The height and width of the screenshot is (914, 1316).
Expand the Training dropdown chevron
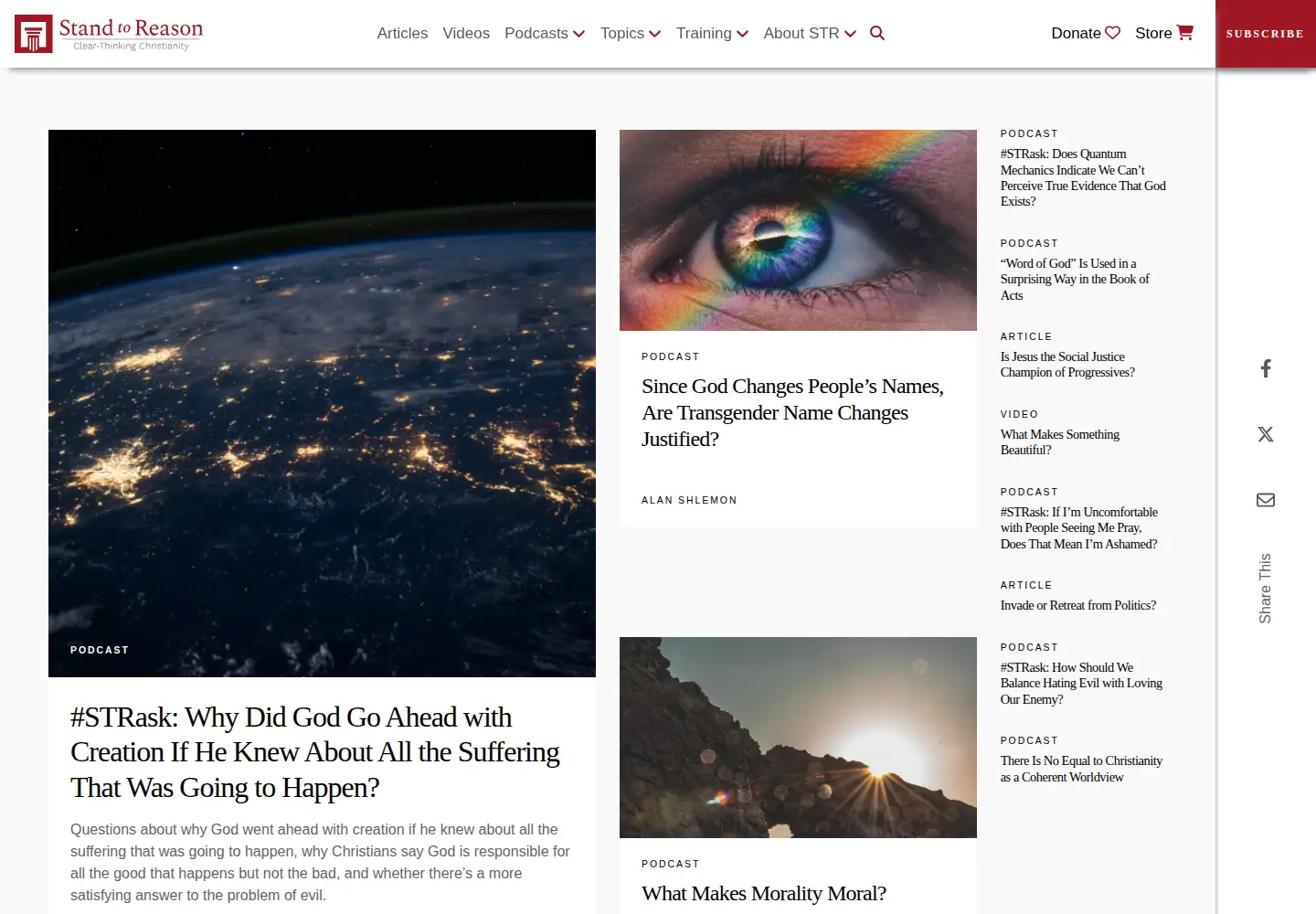(742, 34)
